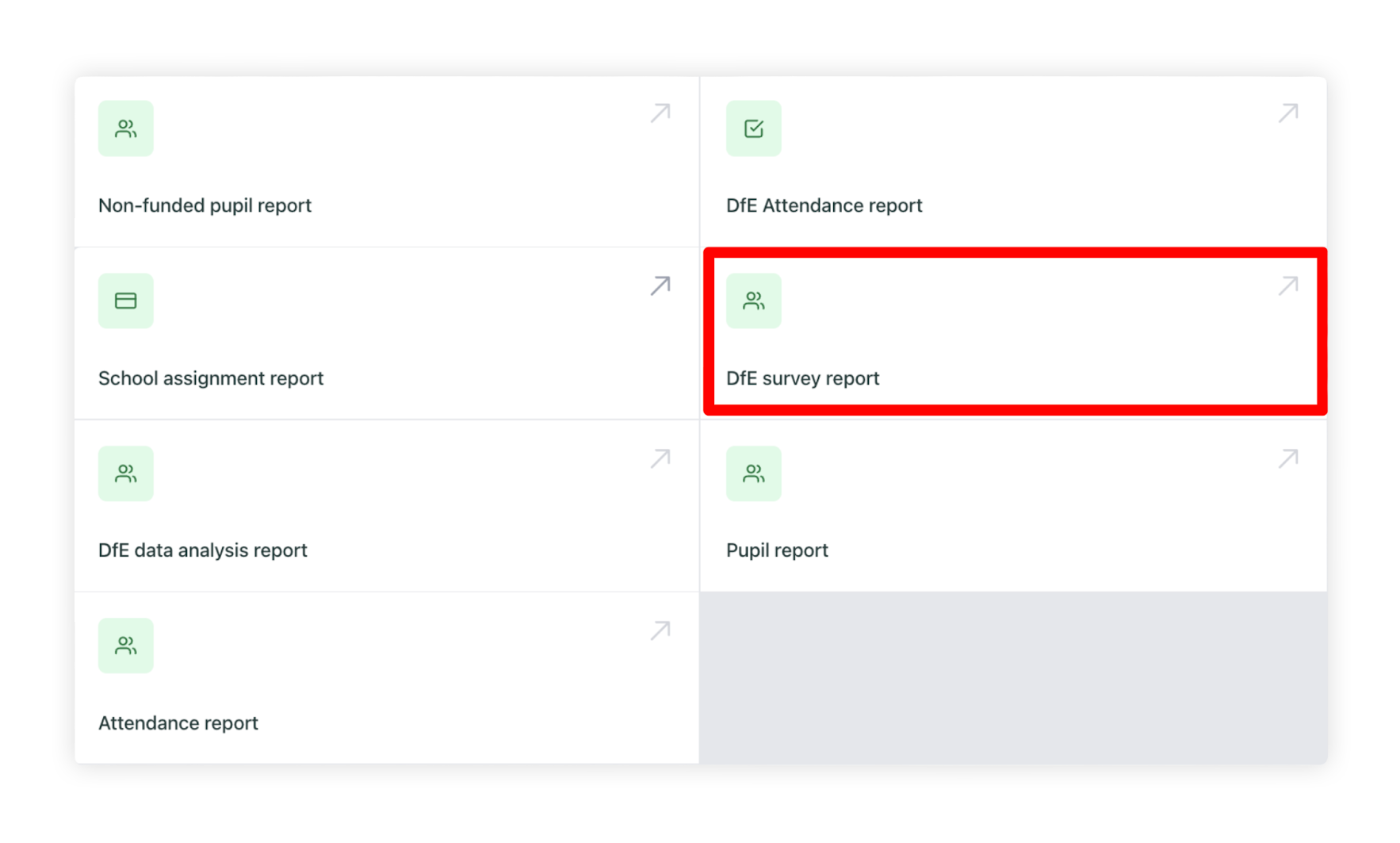
Task: Open the Pupil report title
Action: pos(777,550)
